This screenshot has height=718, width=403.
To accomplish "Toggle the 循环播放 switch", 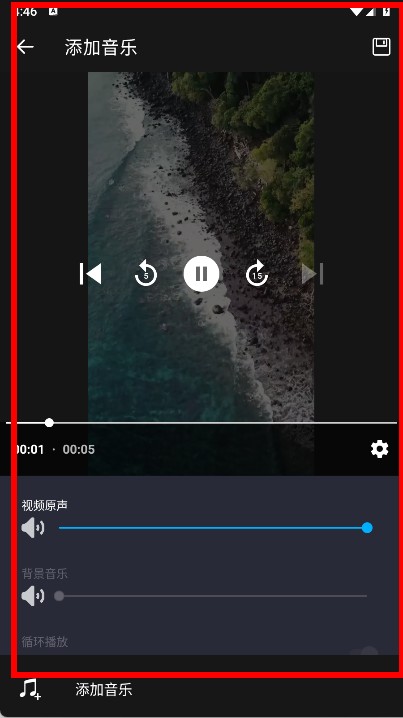I will (x=366, y=650).
